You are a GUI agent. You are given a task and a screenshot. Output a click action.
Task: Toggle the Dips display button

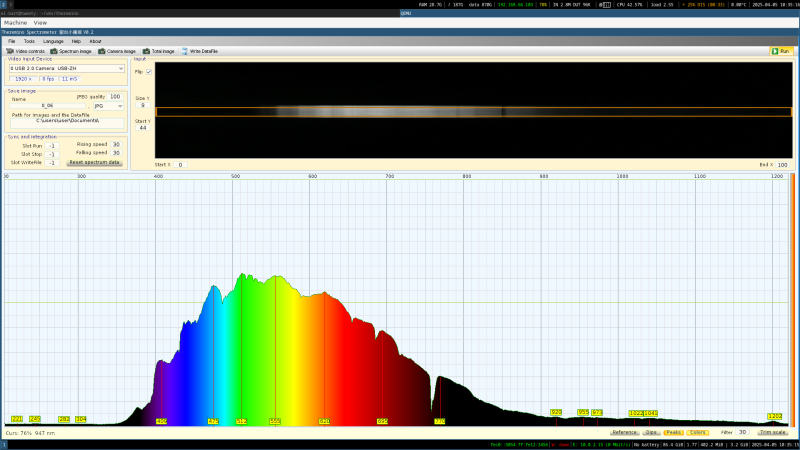[x=651, y=432]
